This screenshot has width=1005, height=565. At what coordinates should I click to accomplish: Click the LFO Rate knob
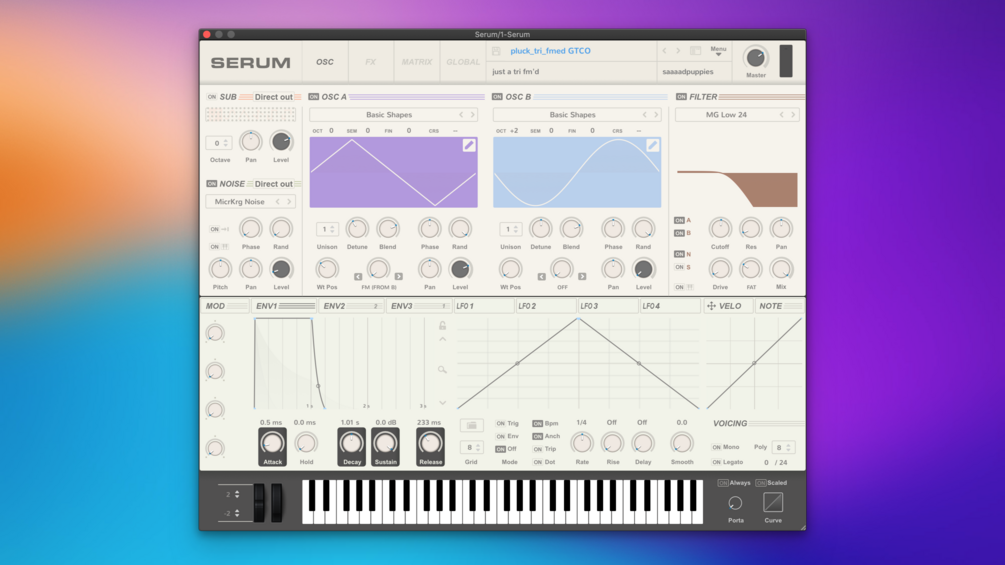(582, 443)
